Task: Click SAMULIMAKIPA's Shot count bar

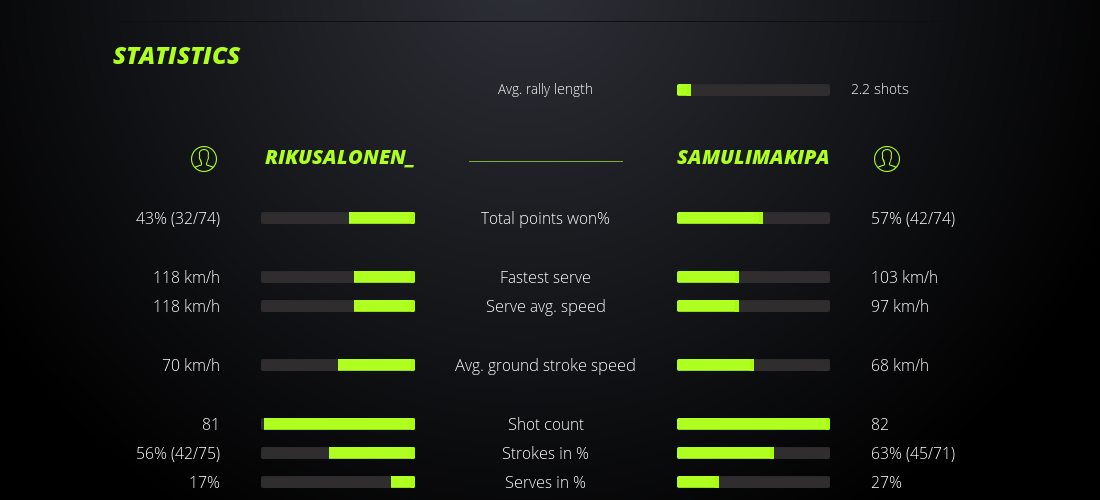Action: tap(753, 424)
